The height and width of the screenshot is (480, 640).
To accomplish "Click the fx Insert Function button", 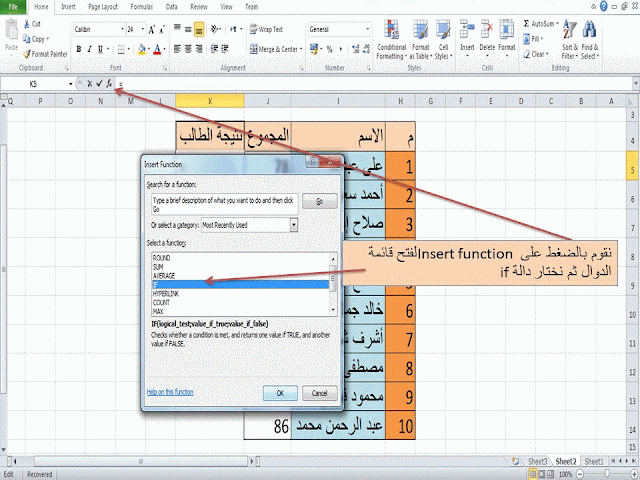I will [109, 84].
